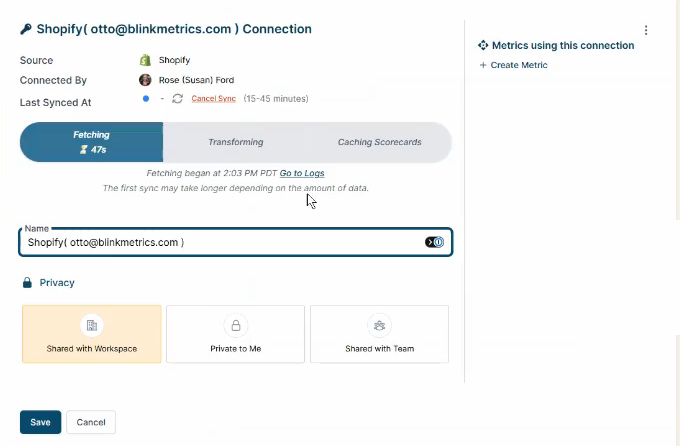This screenshot has width=680, height=446.
Task: Click the metrics crosshair icon
Action: click(x=483, y=45)
